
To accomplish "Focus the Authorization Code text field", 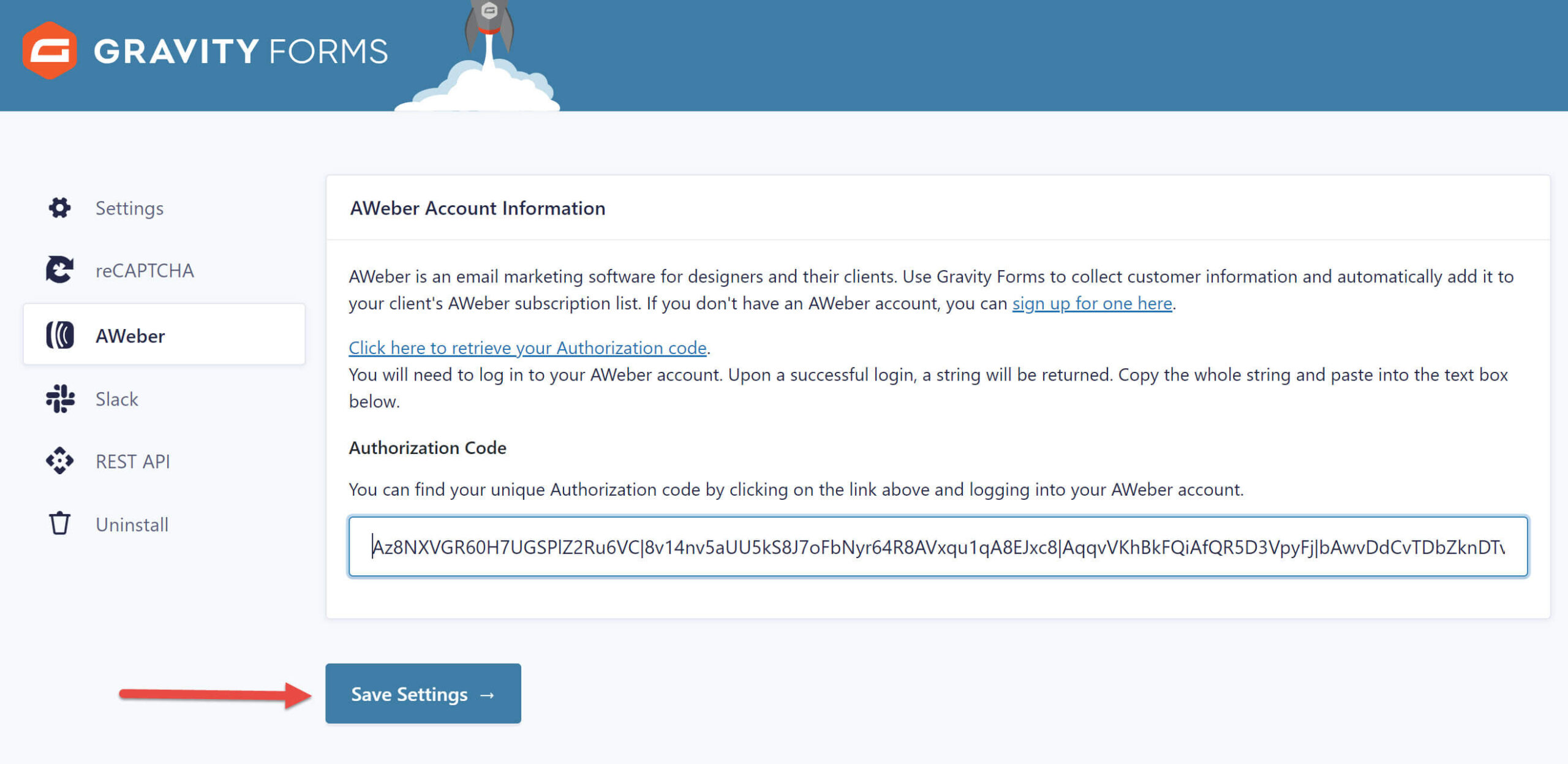I will 938,547.
